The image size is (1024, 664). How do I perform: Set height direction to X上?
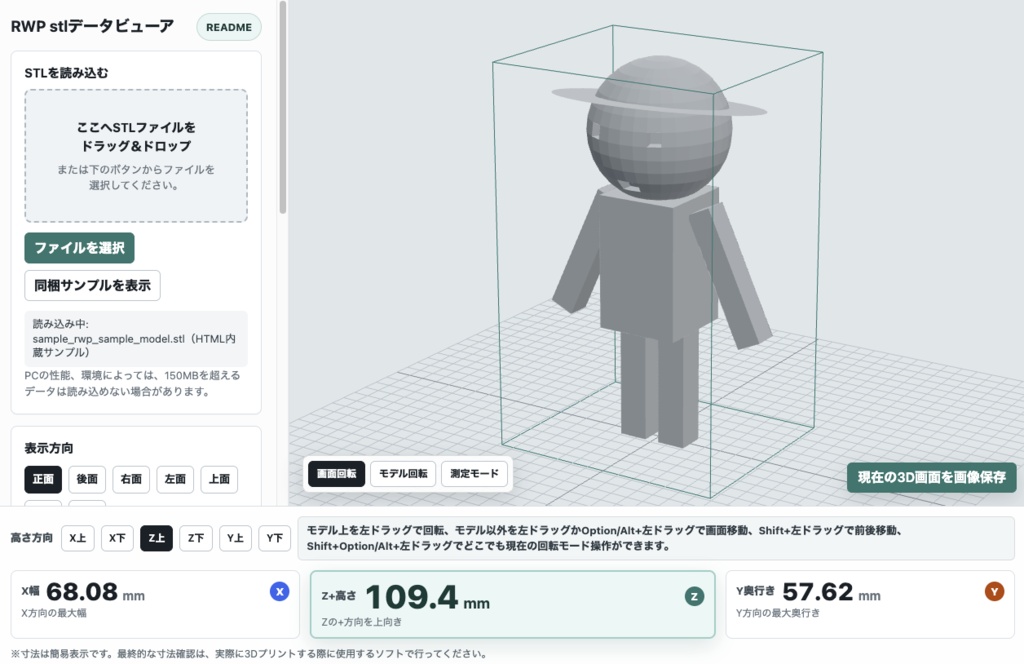point(78,538)
